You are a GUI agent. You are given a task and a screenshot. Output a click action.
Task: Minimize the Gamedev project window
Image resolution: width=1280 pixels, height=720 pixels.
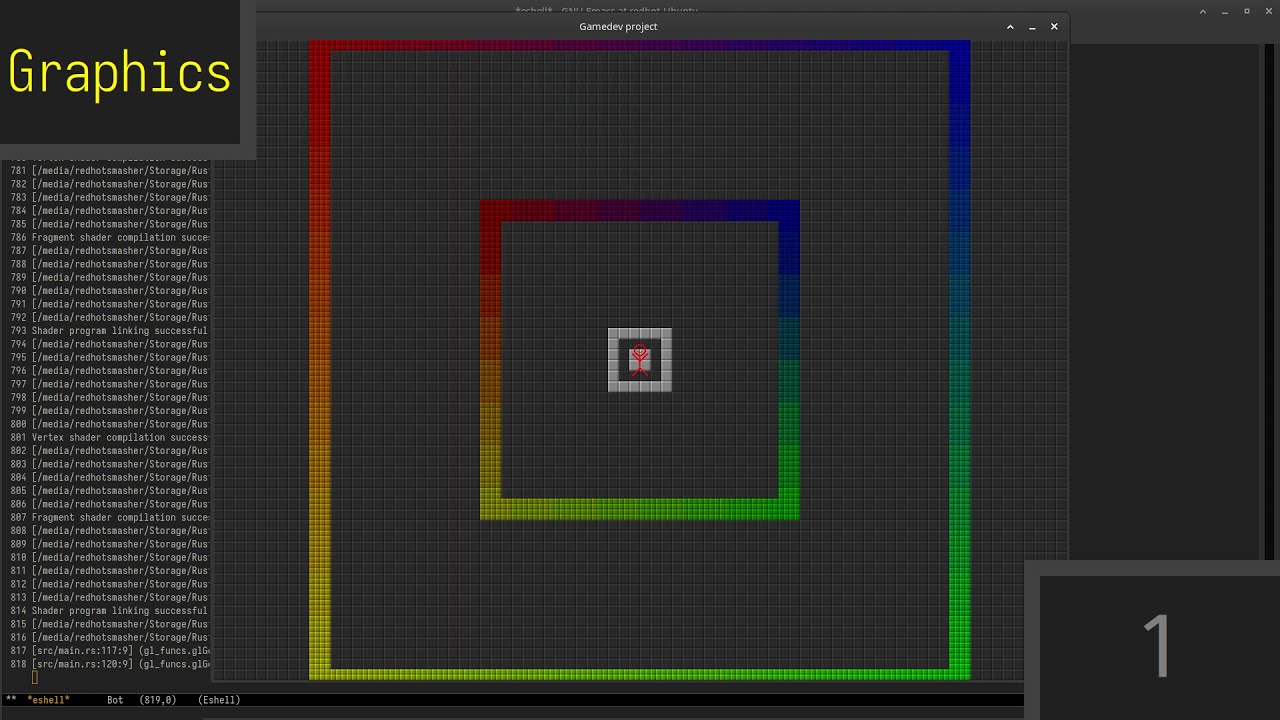pyautogui.click(x=1032, y=27)
